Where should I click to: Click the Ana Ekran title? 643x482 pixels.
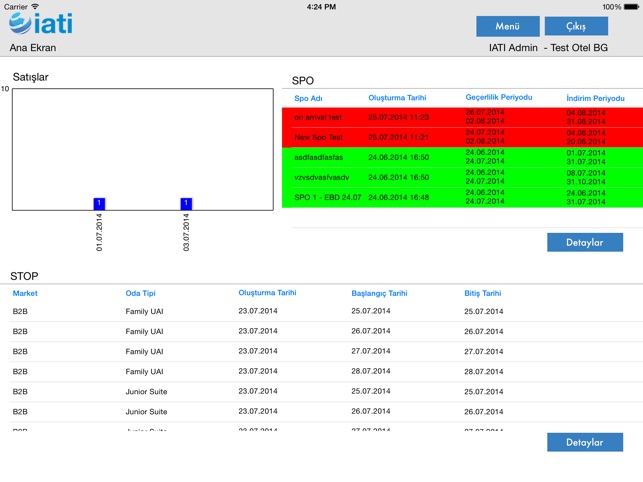point(33,48)
